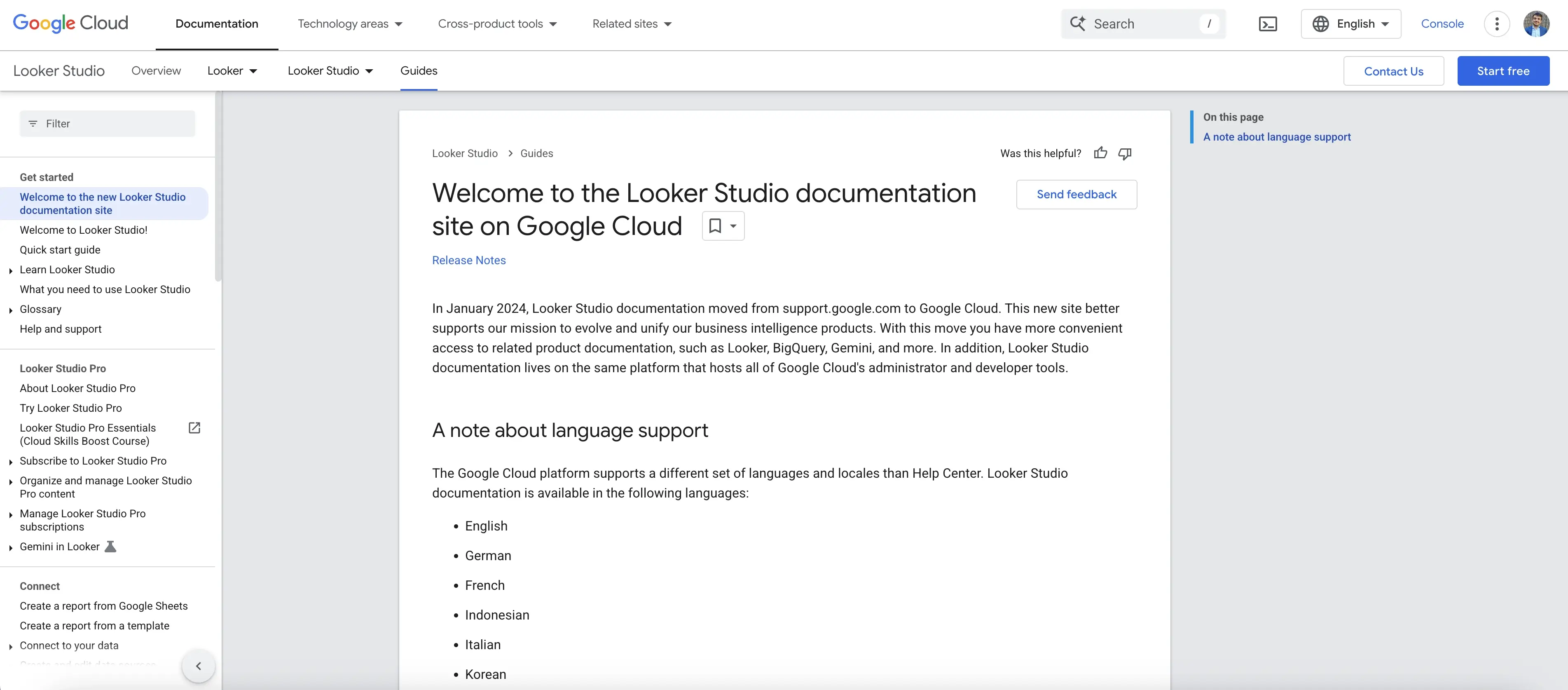Open the English language selector
1568x690 pixels.
point(1351,24)
